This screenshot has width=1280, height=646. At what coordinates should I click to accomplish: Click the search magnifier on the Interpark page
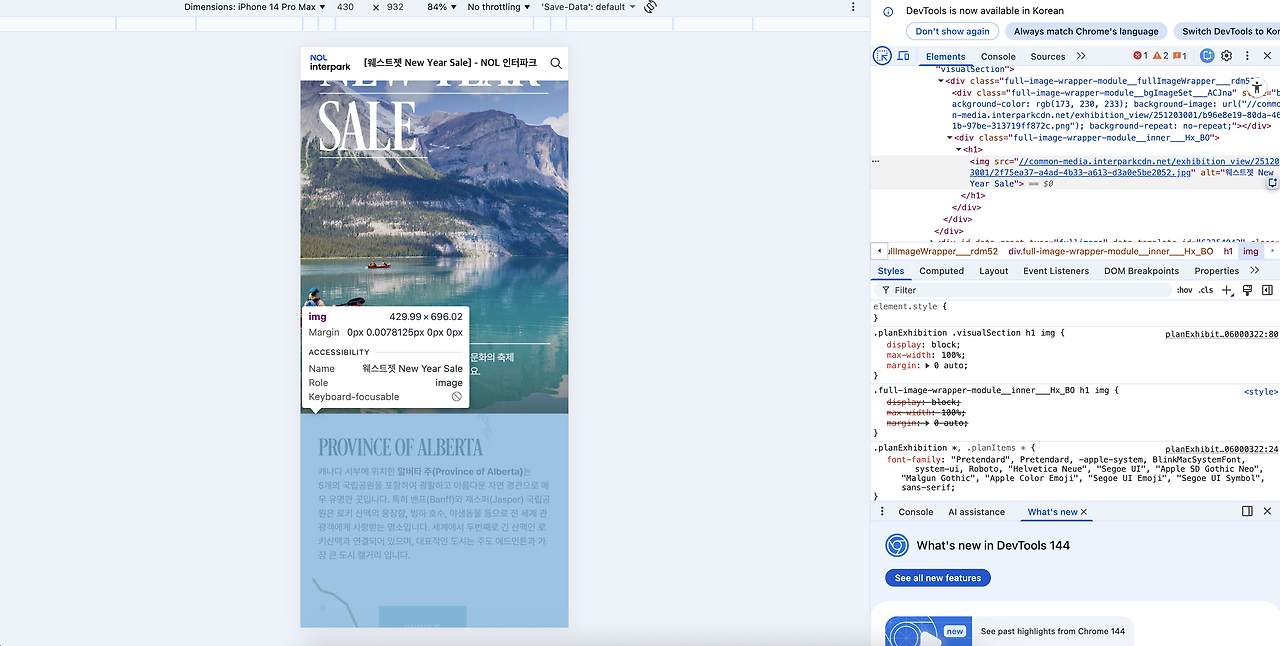point(556,64)
